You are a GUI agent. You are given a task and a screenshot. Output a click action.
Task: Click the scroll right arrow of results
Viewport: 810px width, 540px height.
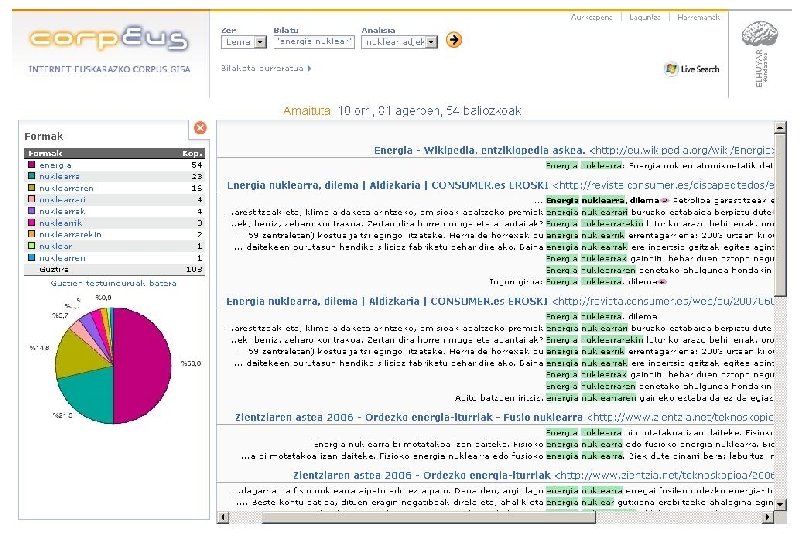pos(767,517)
